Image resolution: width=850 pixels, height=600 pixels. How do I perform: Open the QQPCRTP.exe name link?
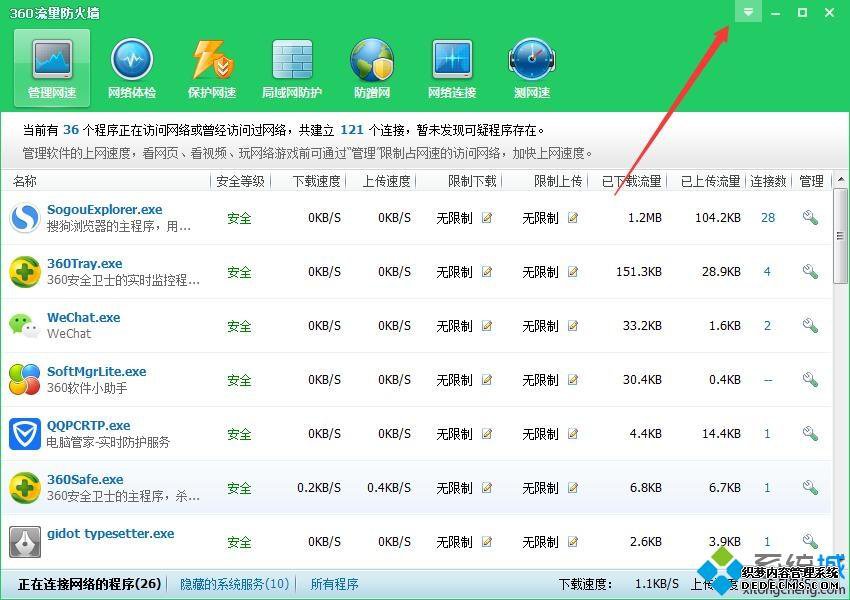click(88, 425)
